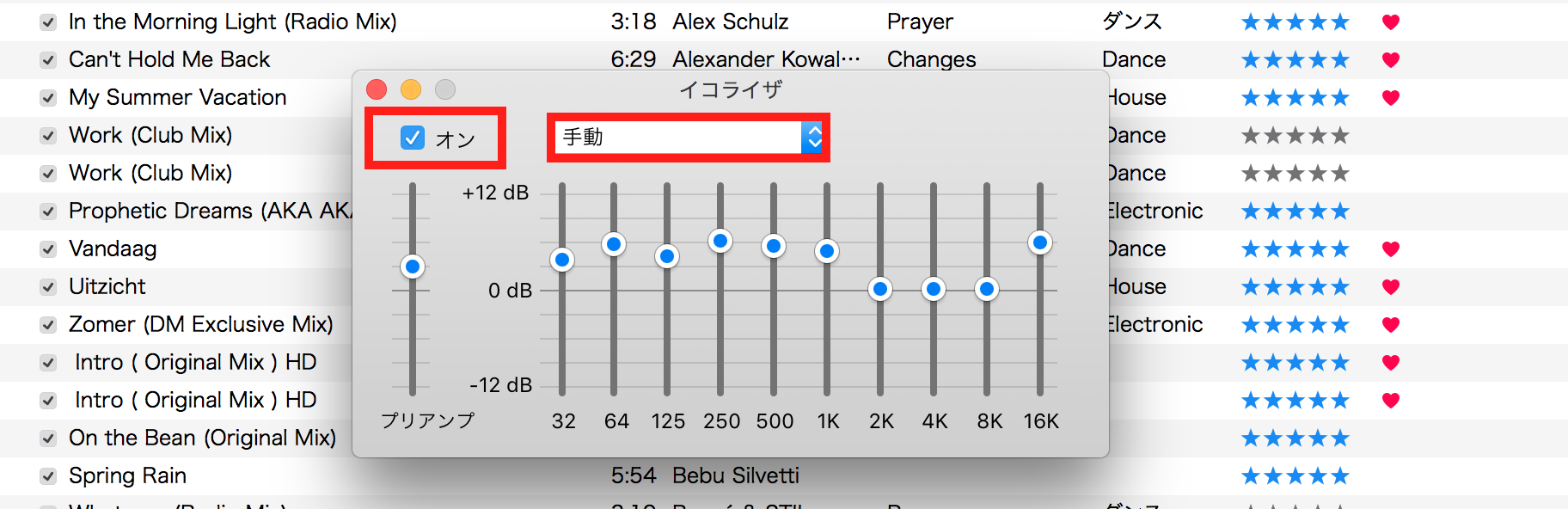
Task: Click star rating for Spring Rain
Action: [x=1295, y=476]
